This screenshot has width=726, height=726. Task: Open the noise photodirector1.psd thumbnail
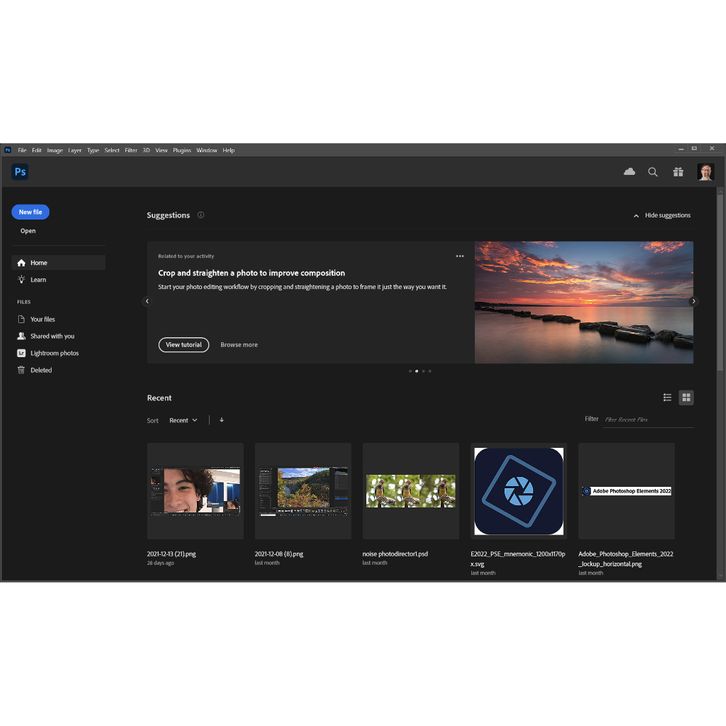point(411,491)
